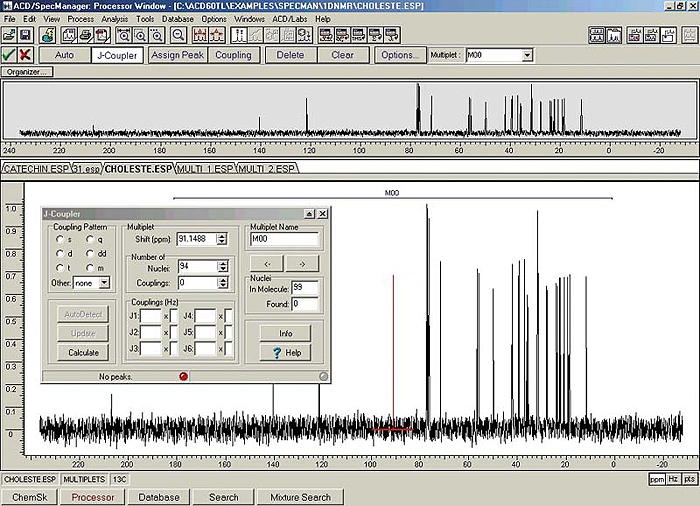Click the dotted-box zoom magnifier icon
Viewport: 700px width, 506px height.
(x=157, y=35)
